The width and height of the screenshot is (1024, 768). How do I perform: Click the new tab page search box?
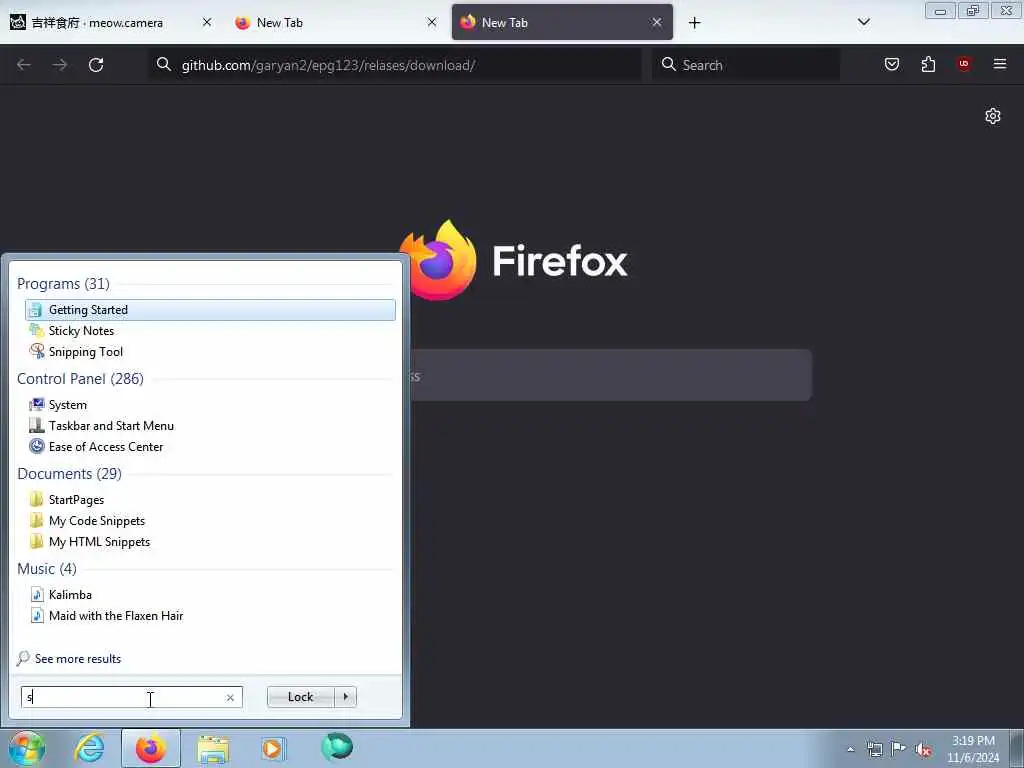point(611,376)
